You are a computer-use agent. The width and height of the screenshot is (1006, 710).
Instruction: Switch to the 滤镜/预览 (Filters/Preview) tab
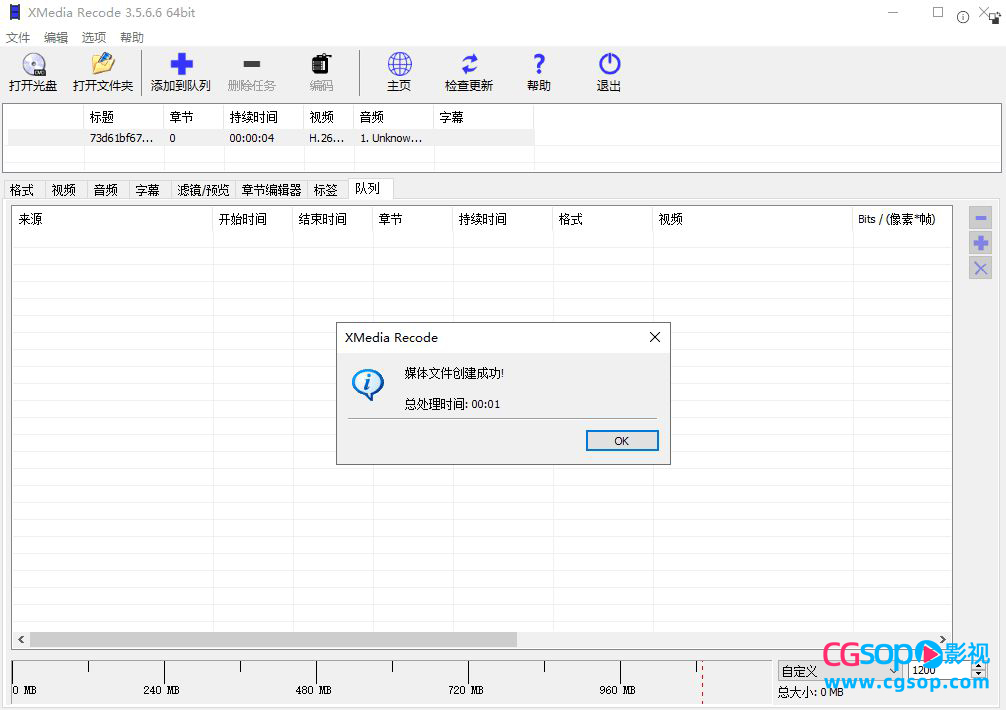click(203, 190)
